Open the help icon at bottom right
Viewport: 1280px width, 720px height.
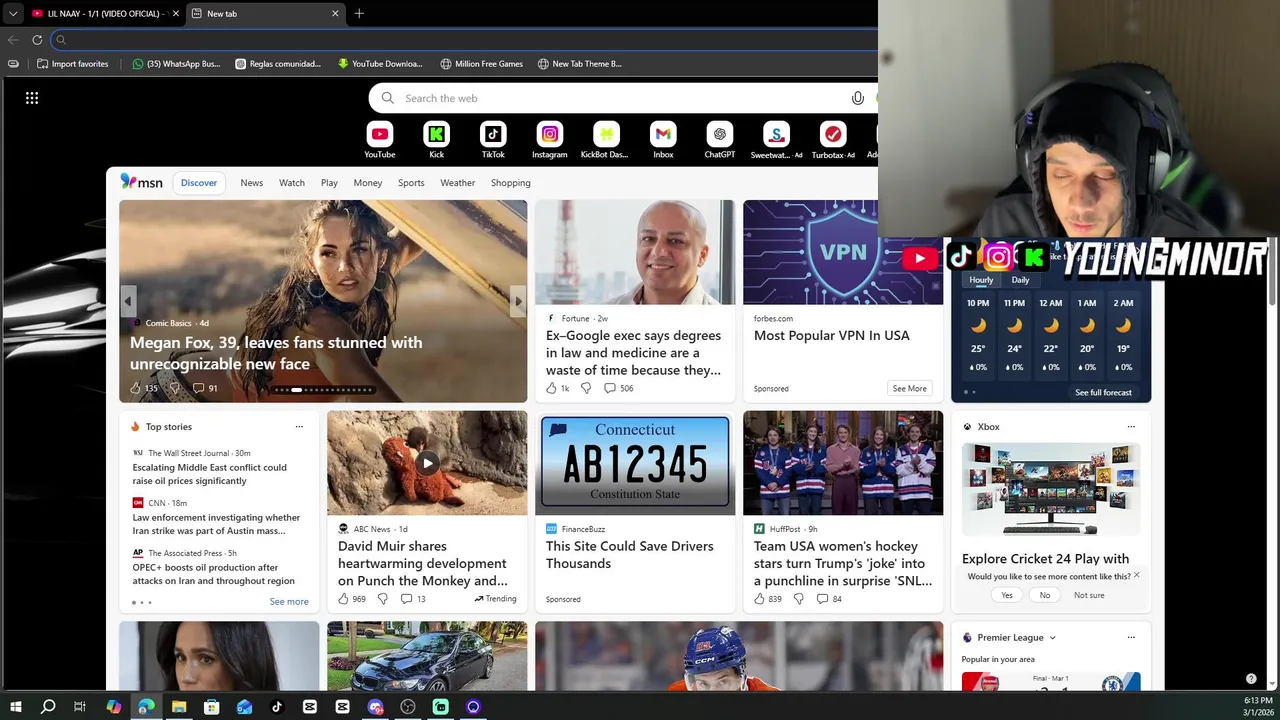click(x=1251, y=679)
